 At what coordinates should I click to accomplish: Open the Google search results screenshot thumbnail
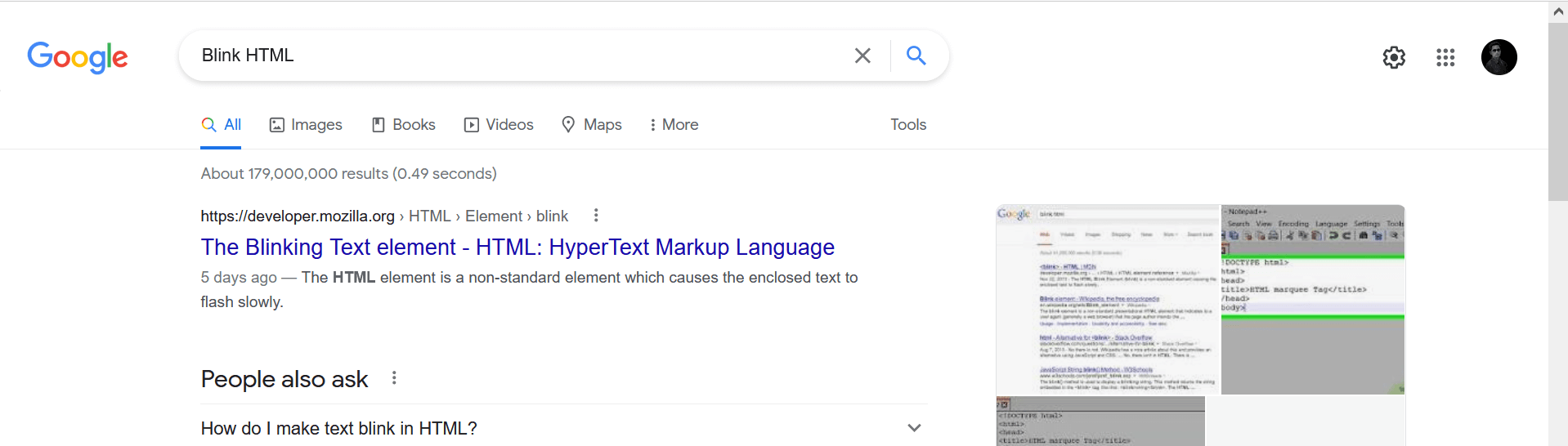(x=1108, y=300)
